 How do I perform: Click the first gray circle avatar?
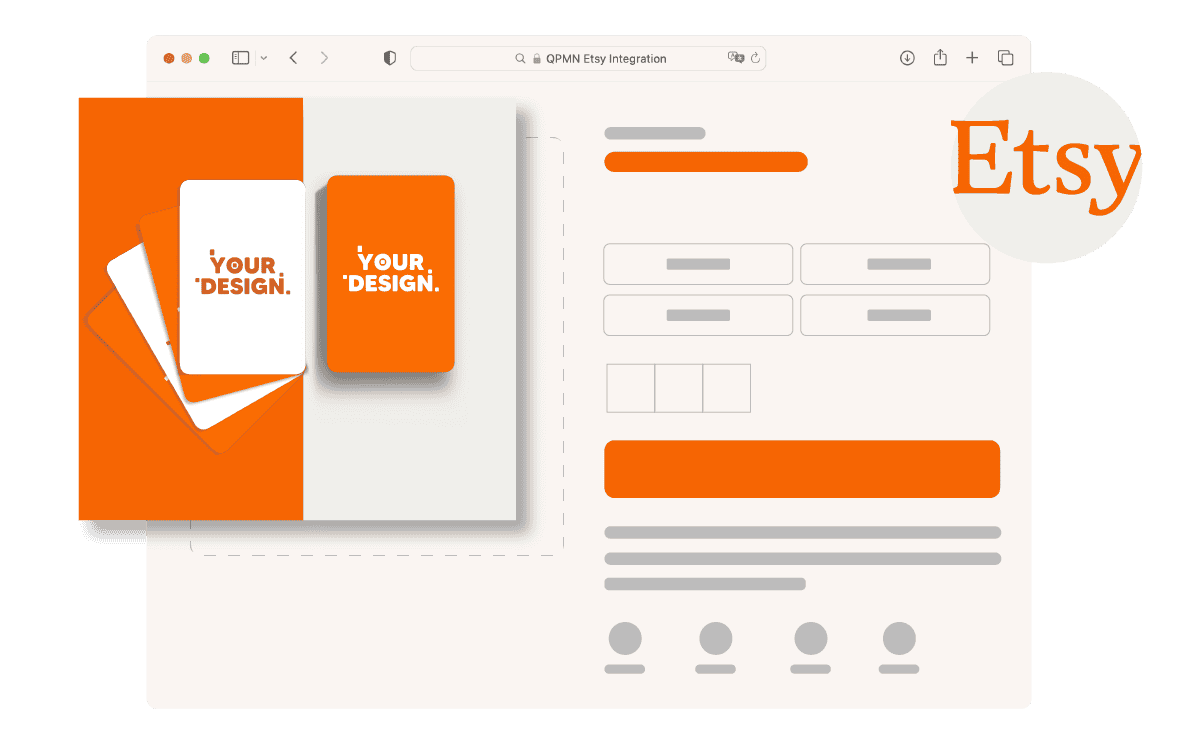click(x=625, y=638)
